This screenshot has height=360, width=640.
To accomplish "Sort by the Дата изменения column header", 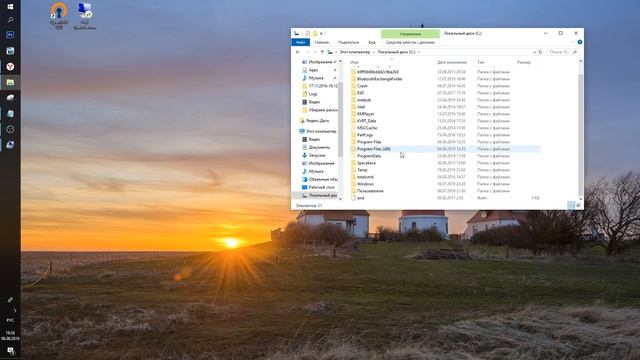I will click(451, 62).
